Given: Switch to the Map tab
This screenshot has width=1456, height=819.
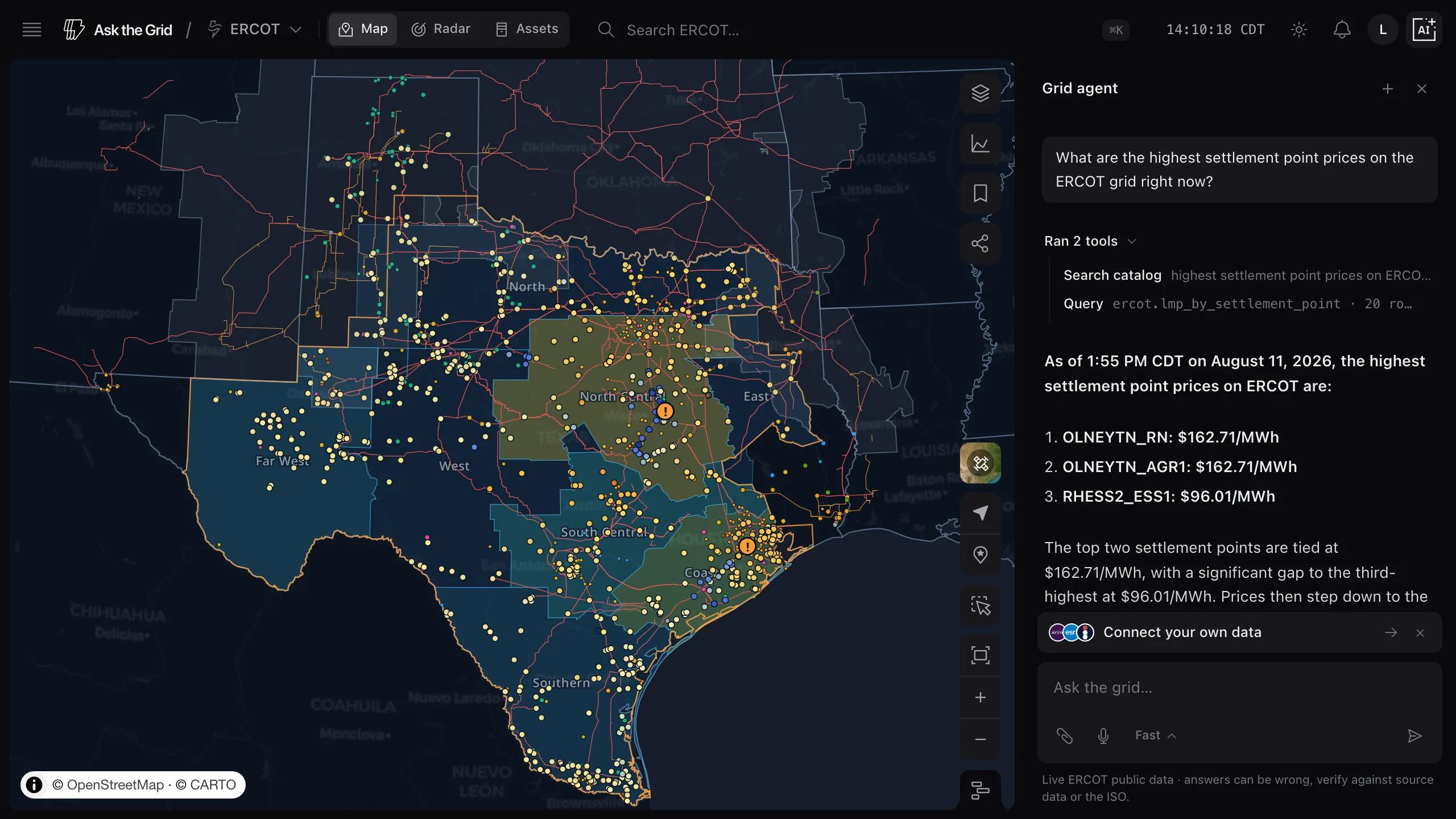Looking at the screenshot, I should (x=363, y=29).
